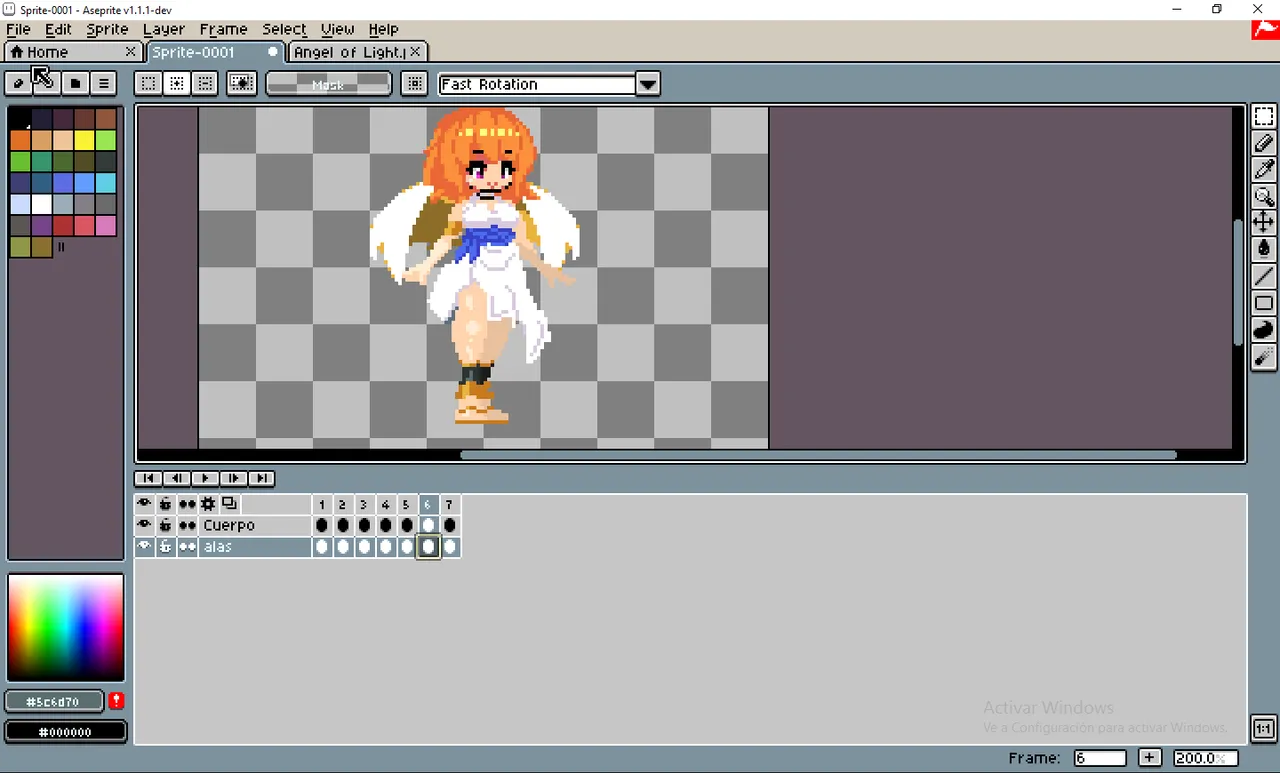Select the Eraser tool in right toolbar

click(1264, 144)
